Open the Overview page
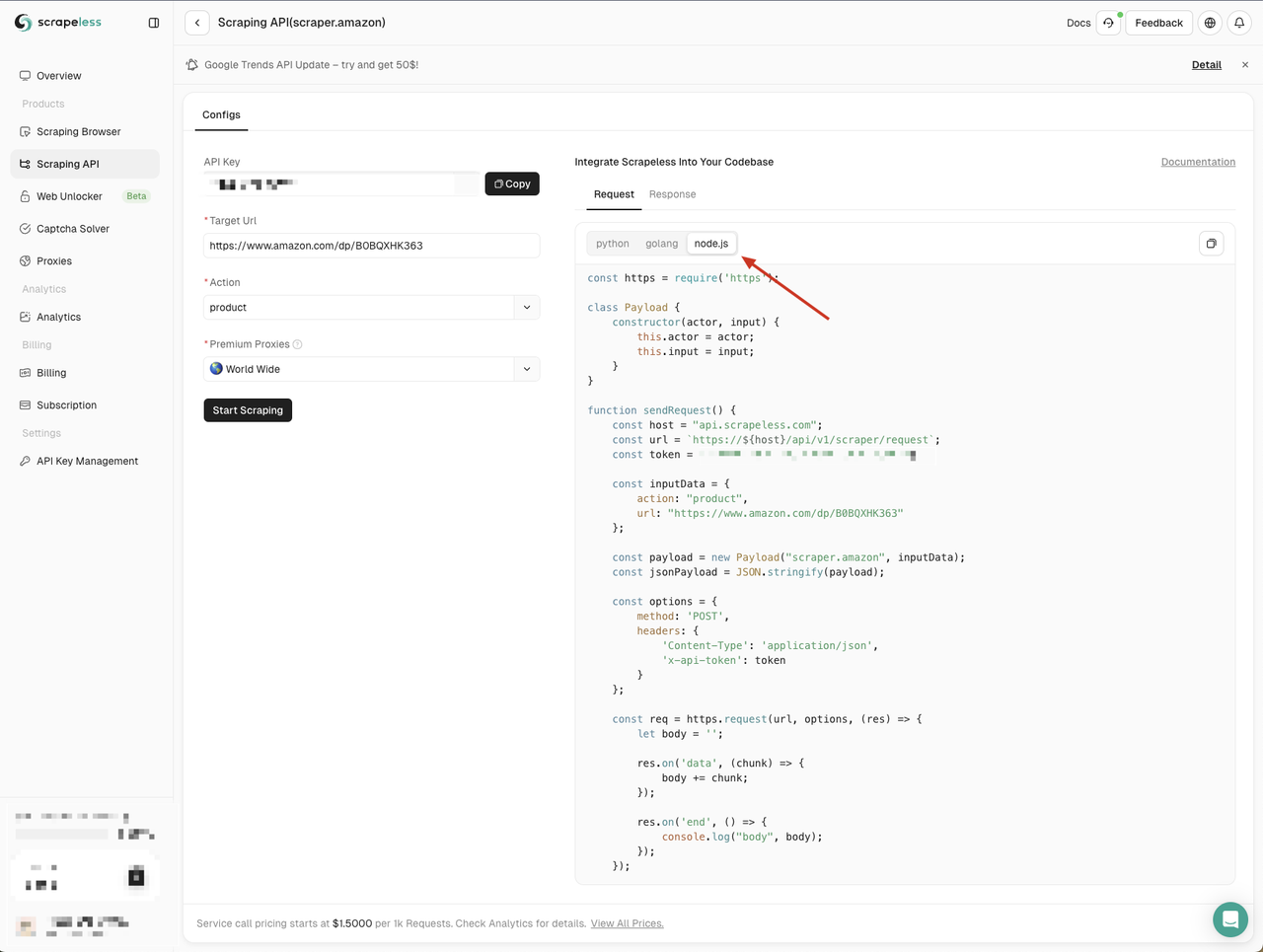1263x952 pixels. click(x=85, y=76)
